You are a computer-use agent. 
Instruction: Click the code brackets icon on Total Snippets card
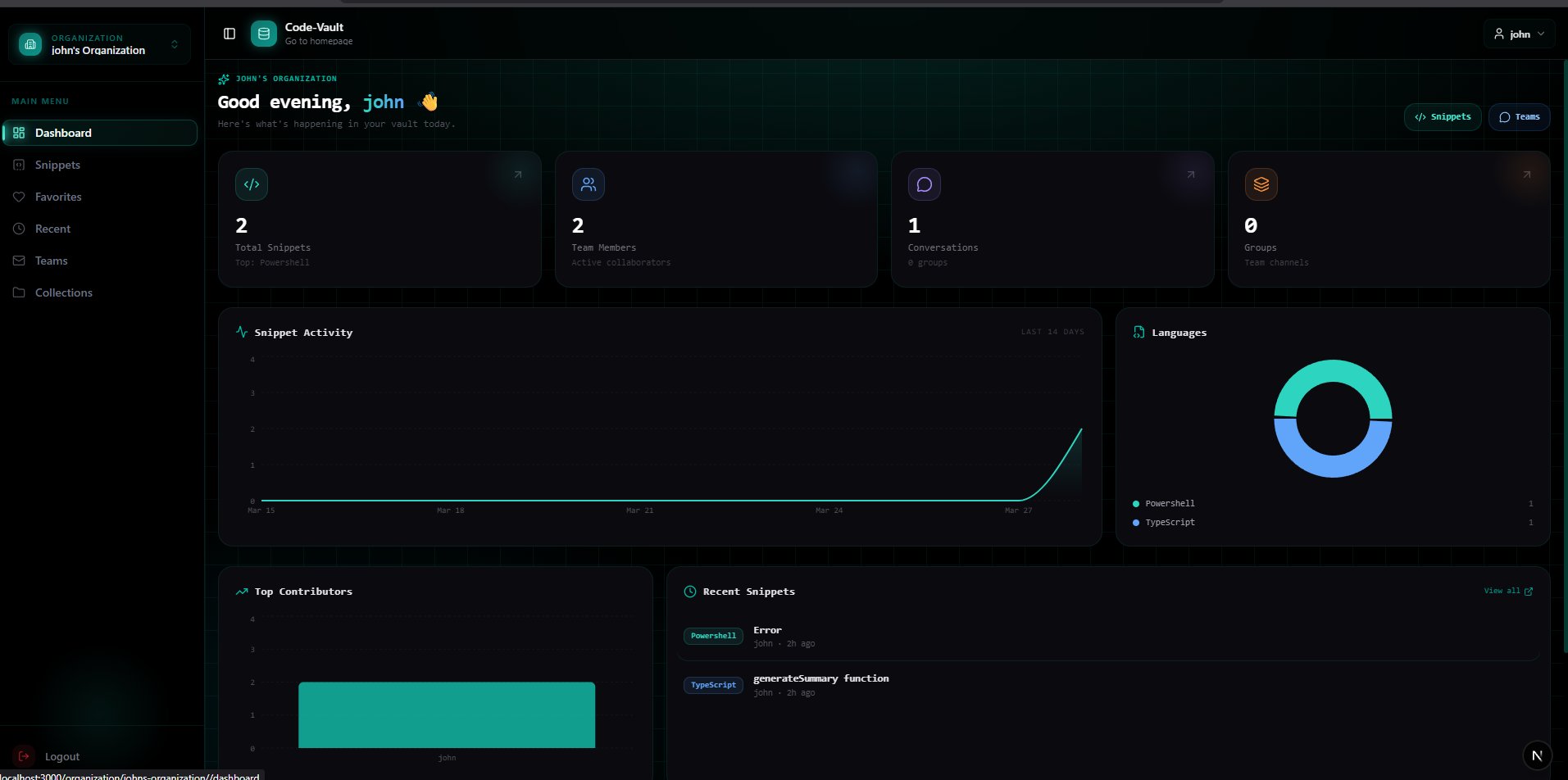[x=252, y=184]
